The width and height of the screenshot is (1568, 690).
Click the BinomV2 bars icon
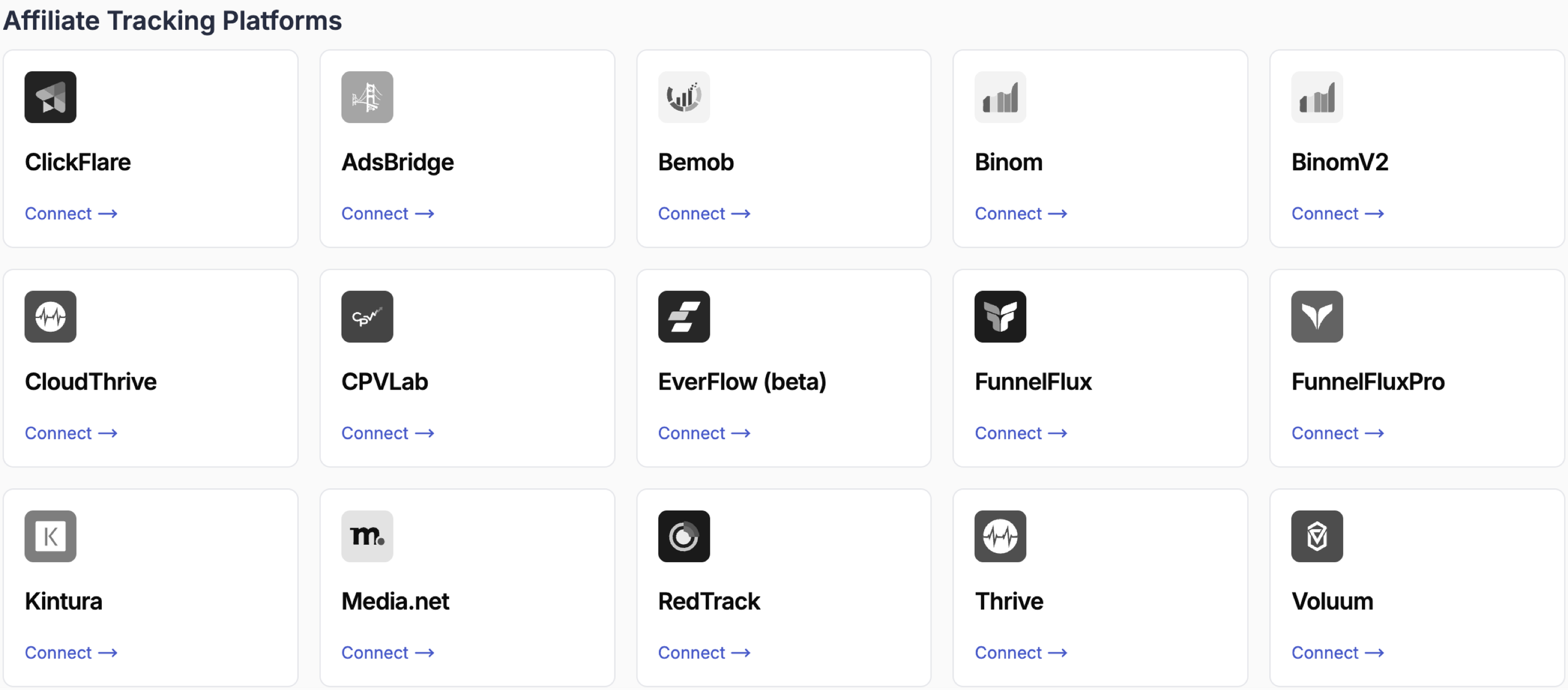coord(1317,97)
